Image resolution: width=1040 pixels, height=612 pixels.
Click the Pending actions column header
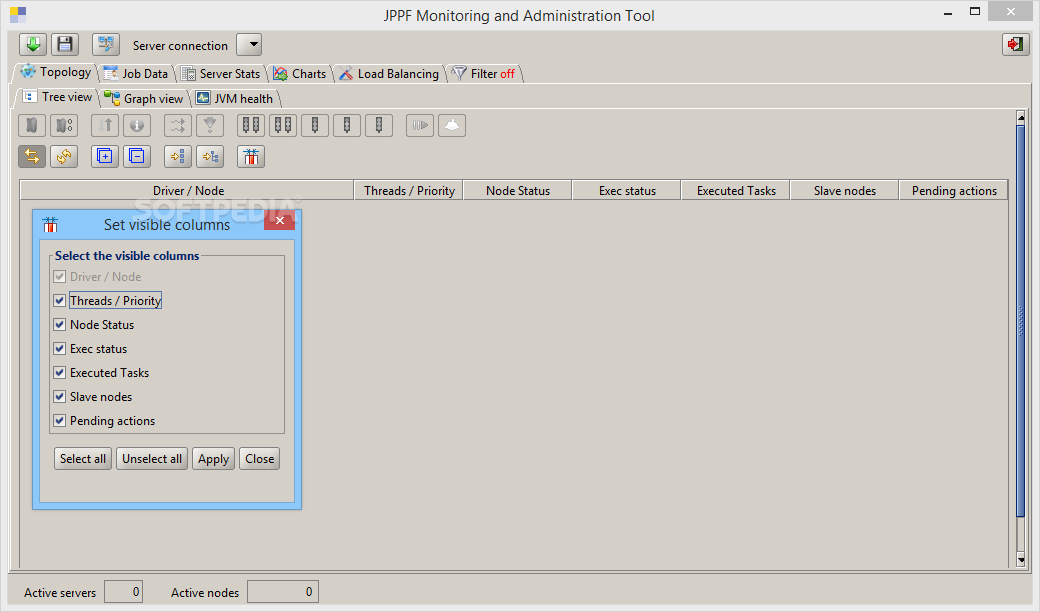coord(954,190)
